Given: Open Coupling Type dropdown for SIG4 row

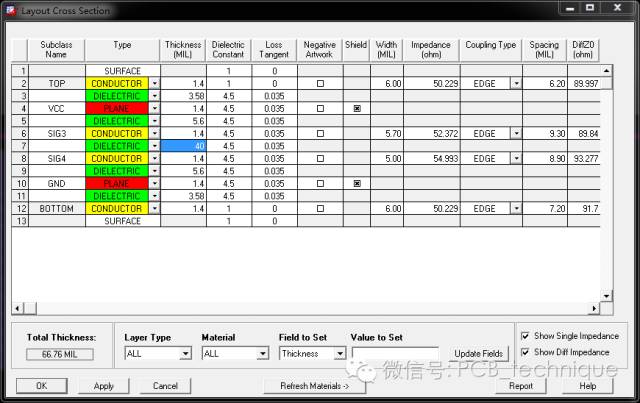Looking at the screenshot, I should click(516, 158).
